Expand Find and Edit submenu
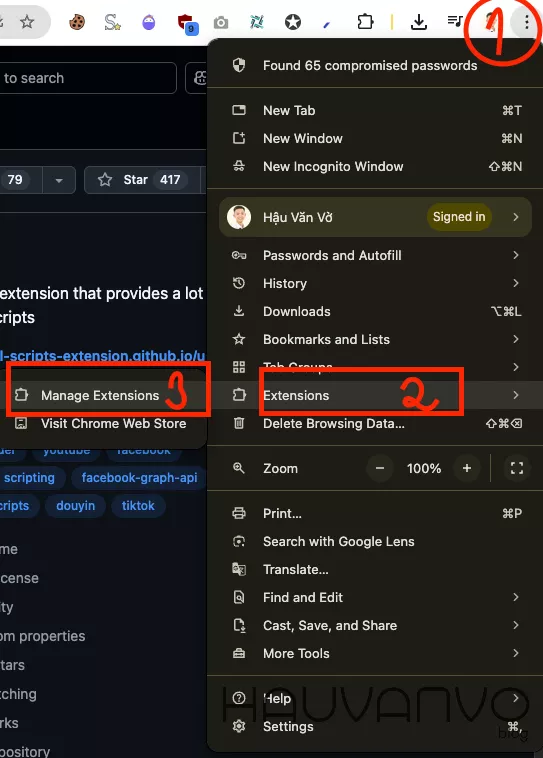Viewport: 543px width, 758px height. point(375,598)
